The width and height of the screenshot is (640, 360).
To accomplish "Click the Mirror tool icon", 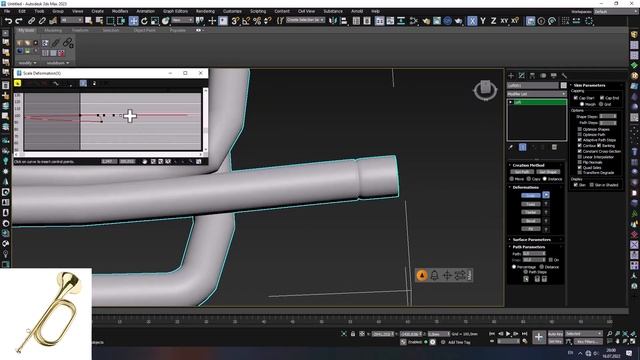I will (333, 20).
